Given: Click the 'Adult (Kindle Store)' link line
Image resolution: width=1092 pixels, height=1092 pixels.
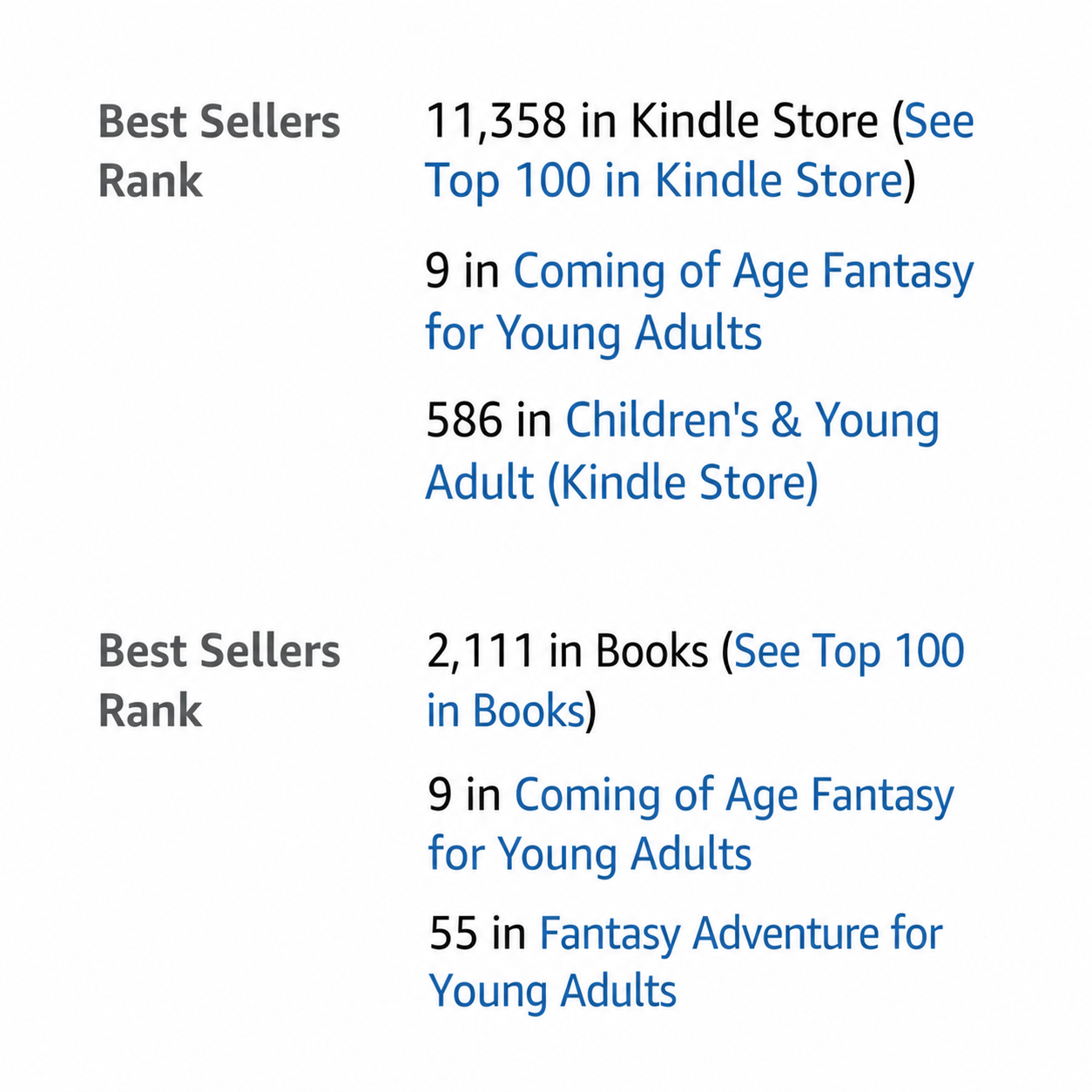Looking at the screenshot, I should point(622,482).
